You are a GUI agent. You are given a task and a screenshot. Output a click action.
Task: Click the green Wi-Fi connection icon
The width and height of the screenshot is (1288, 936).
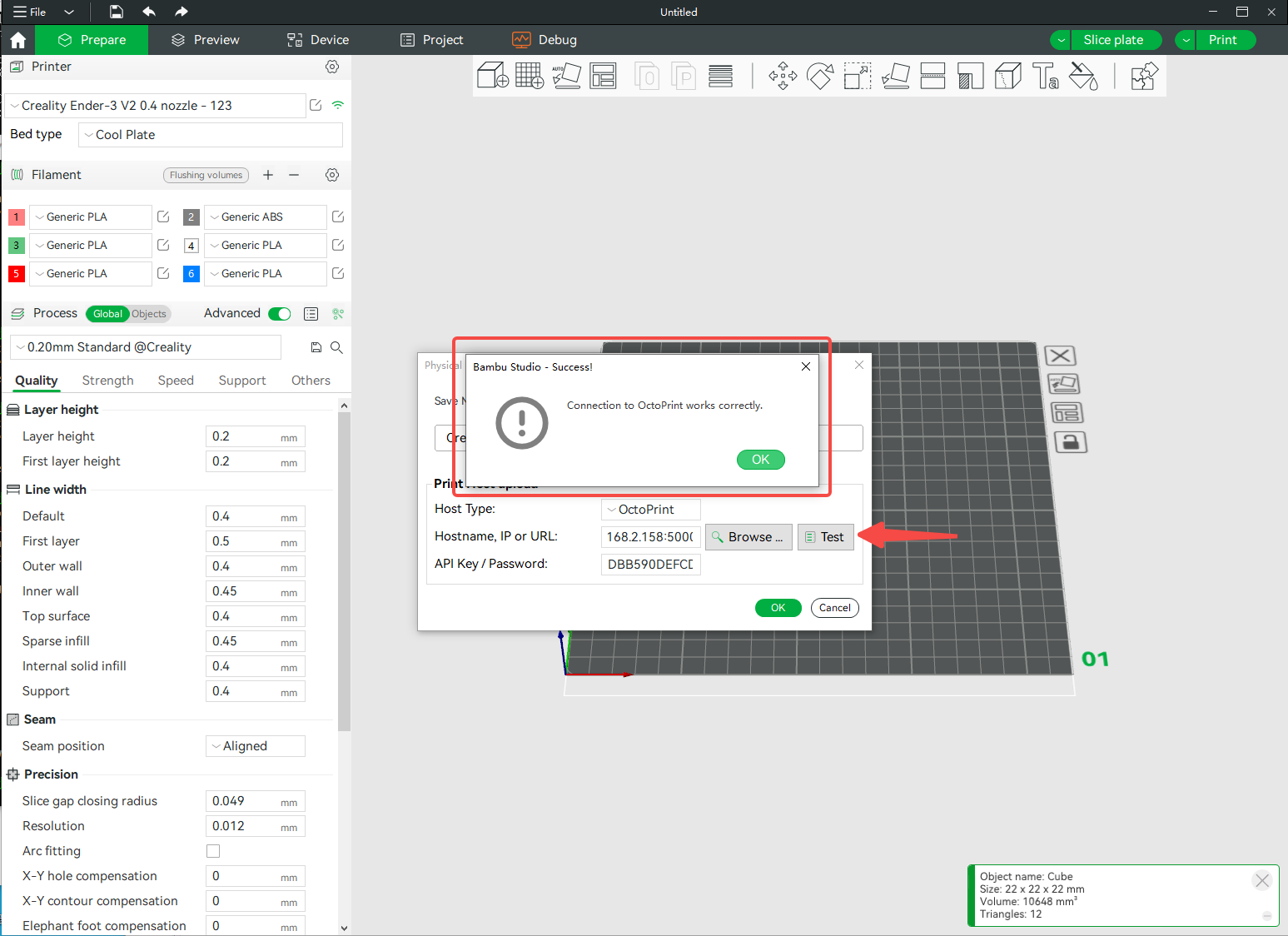pos(337,105)
